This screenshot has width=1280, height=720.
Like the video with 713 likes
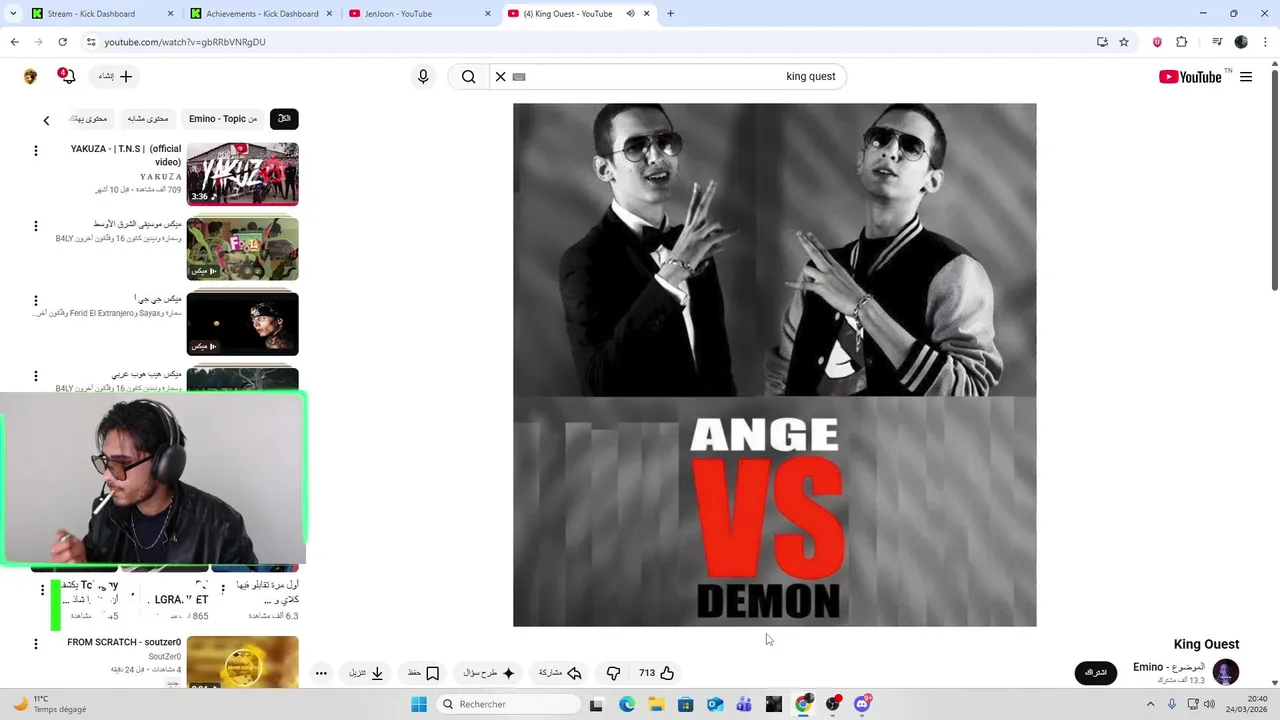pyautogui.click(x=658, y=673)
